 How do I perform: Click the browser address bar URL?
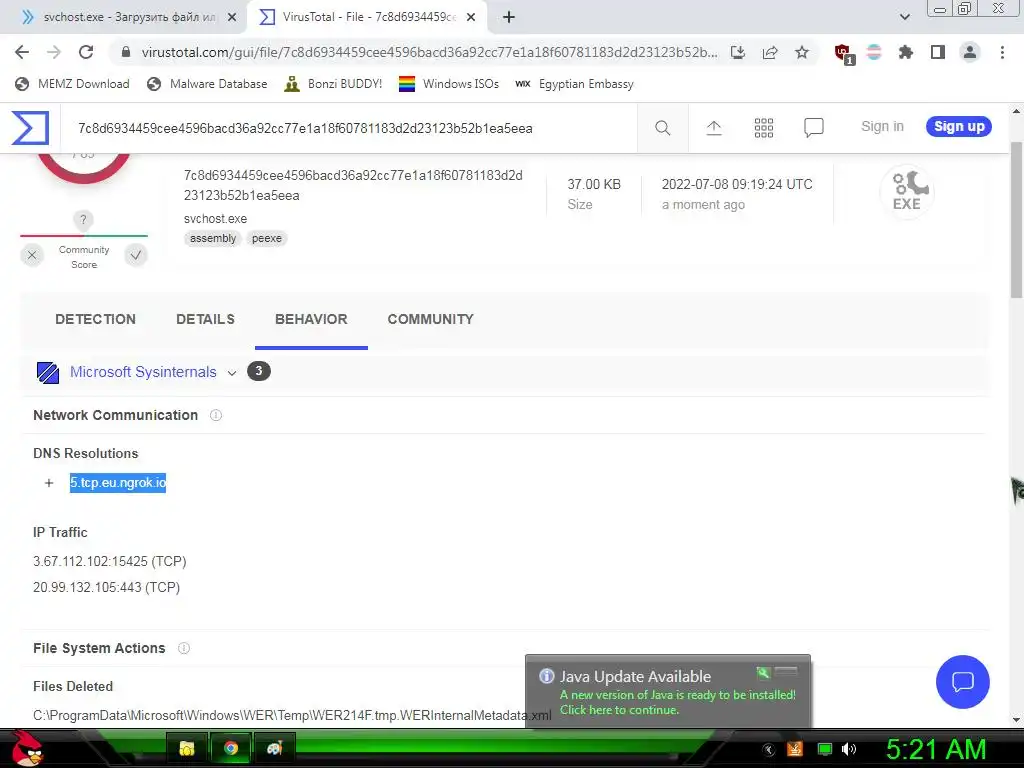click(x=429, y=52)
